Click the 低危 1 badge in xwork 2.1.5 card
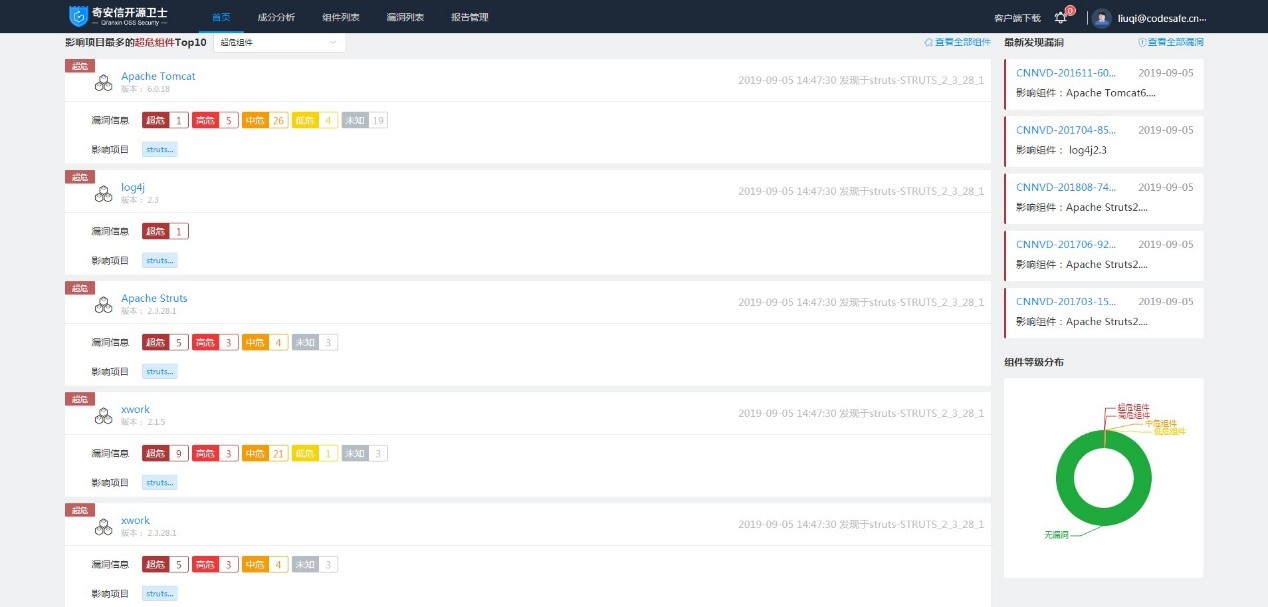Viewport: 1268px width, 607px height. 315,453
